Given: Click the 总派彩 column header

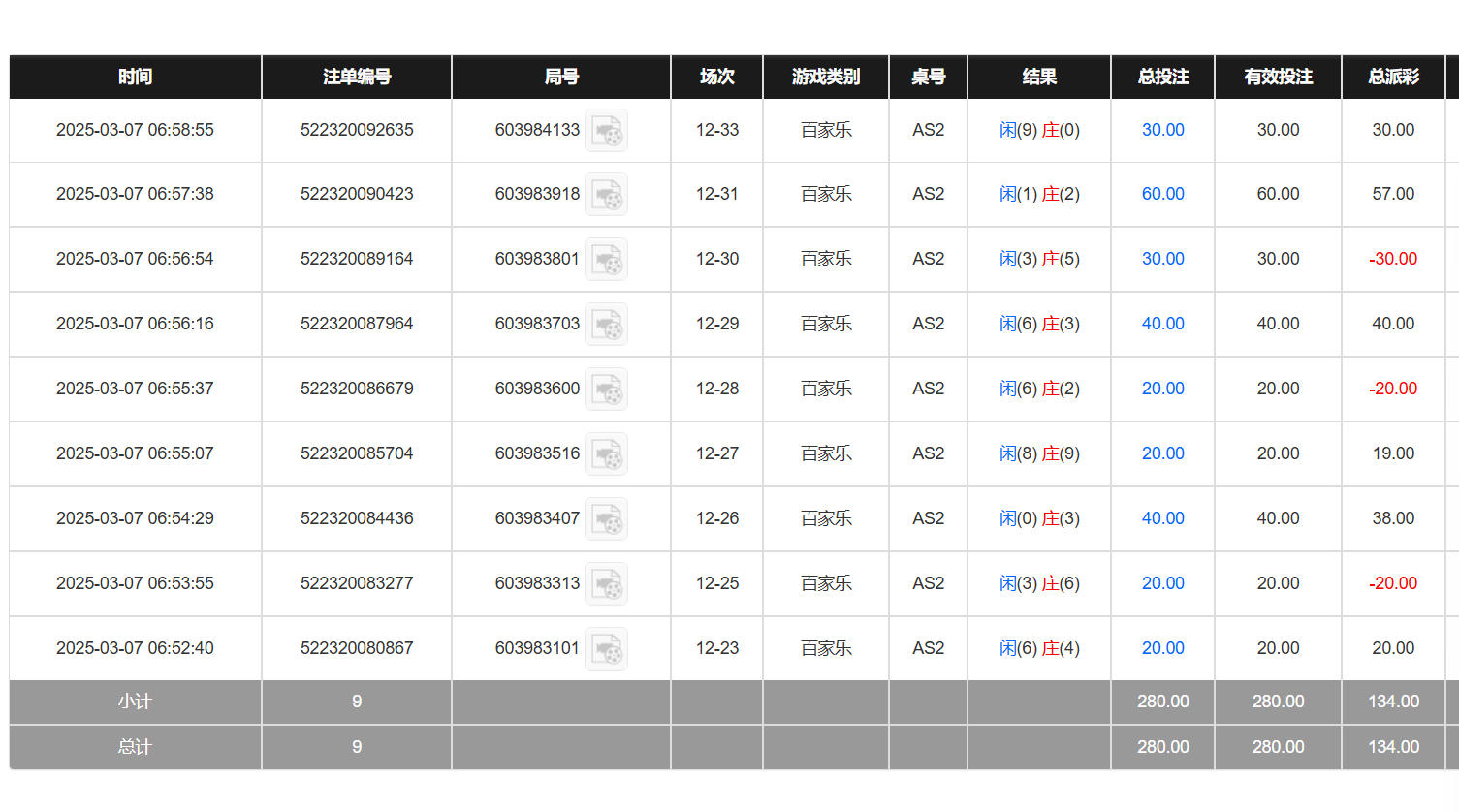Looking at the screenshot, I should point(1393,77).
